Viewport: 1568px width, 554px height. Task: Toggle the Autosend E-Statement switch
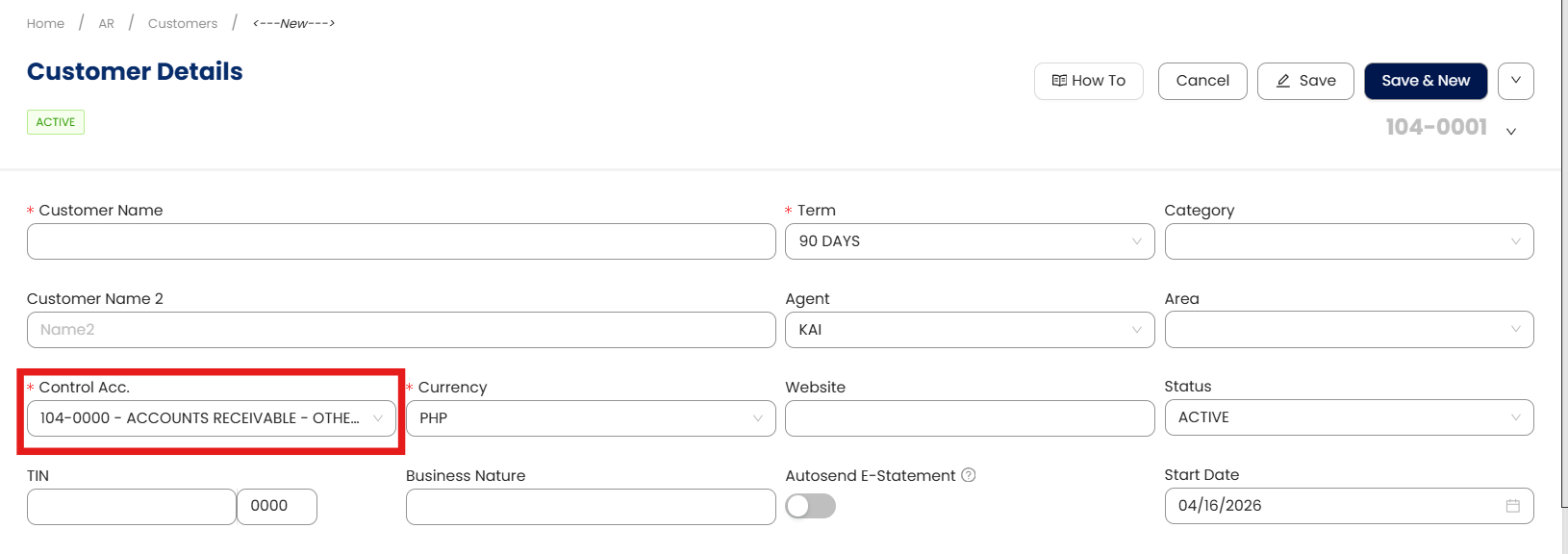point(810,506)
